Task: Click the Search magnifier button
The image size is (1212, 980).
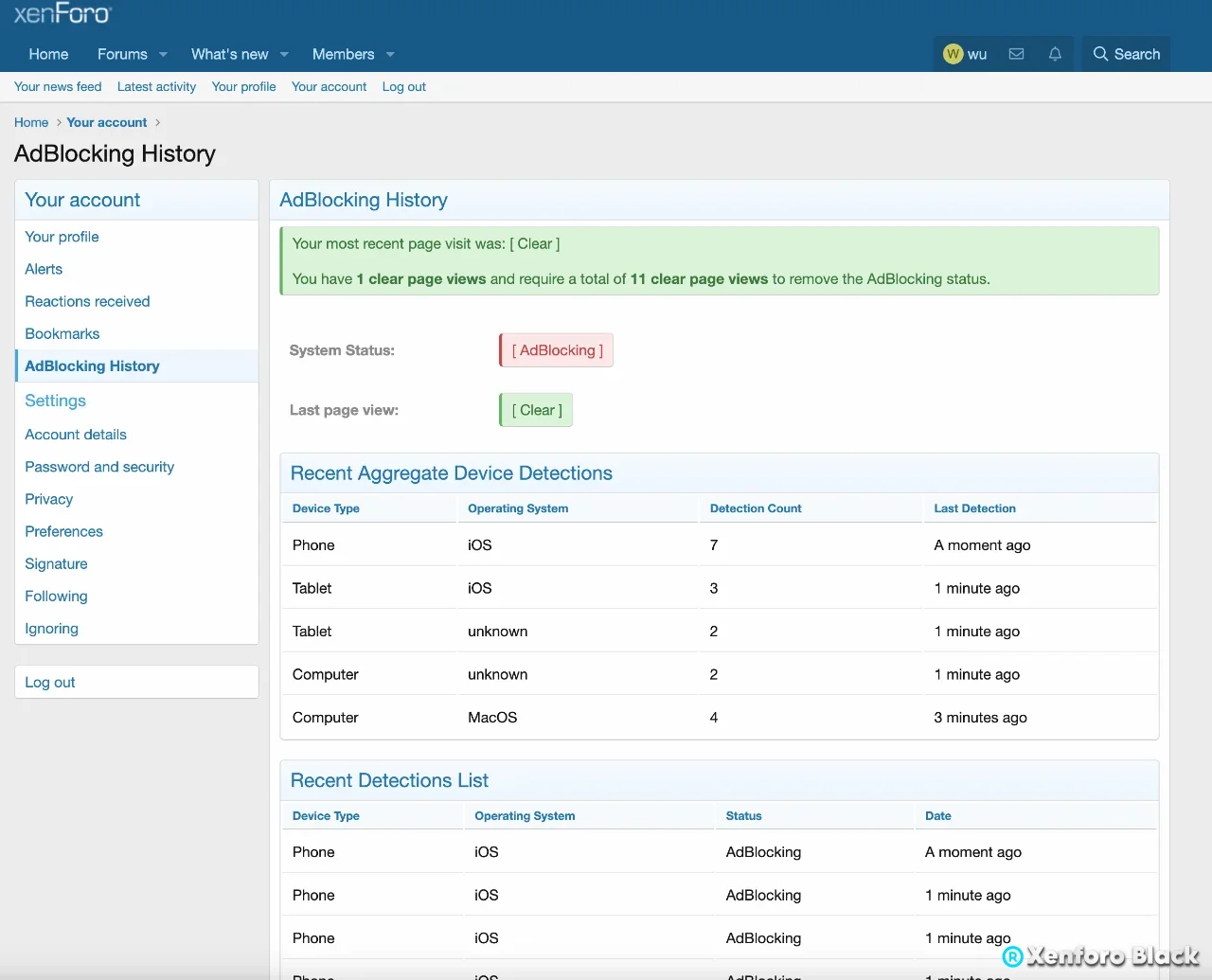Action: 1127,54
